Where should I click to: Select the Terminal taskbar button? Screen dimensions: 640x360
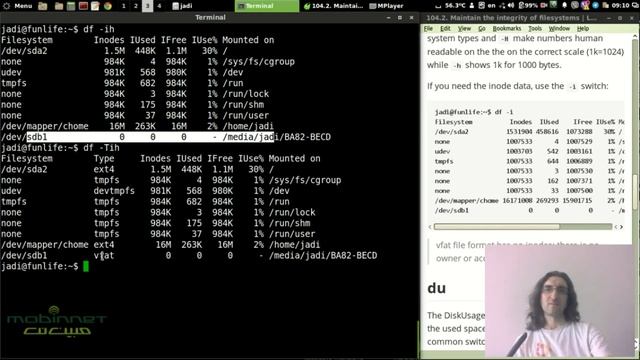pos(267,6)
